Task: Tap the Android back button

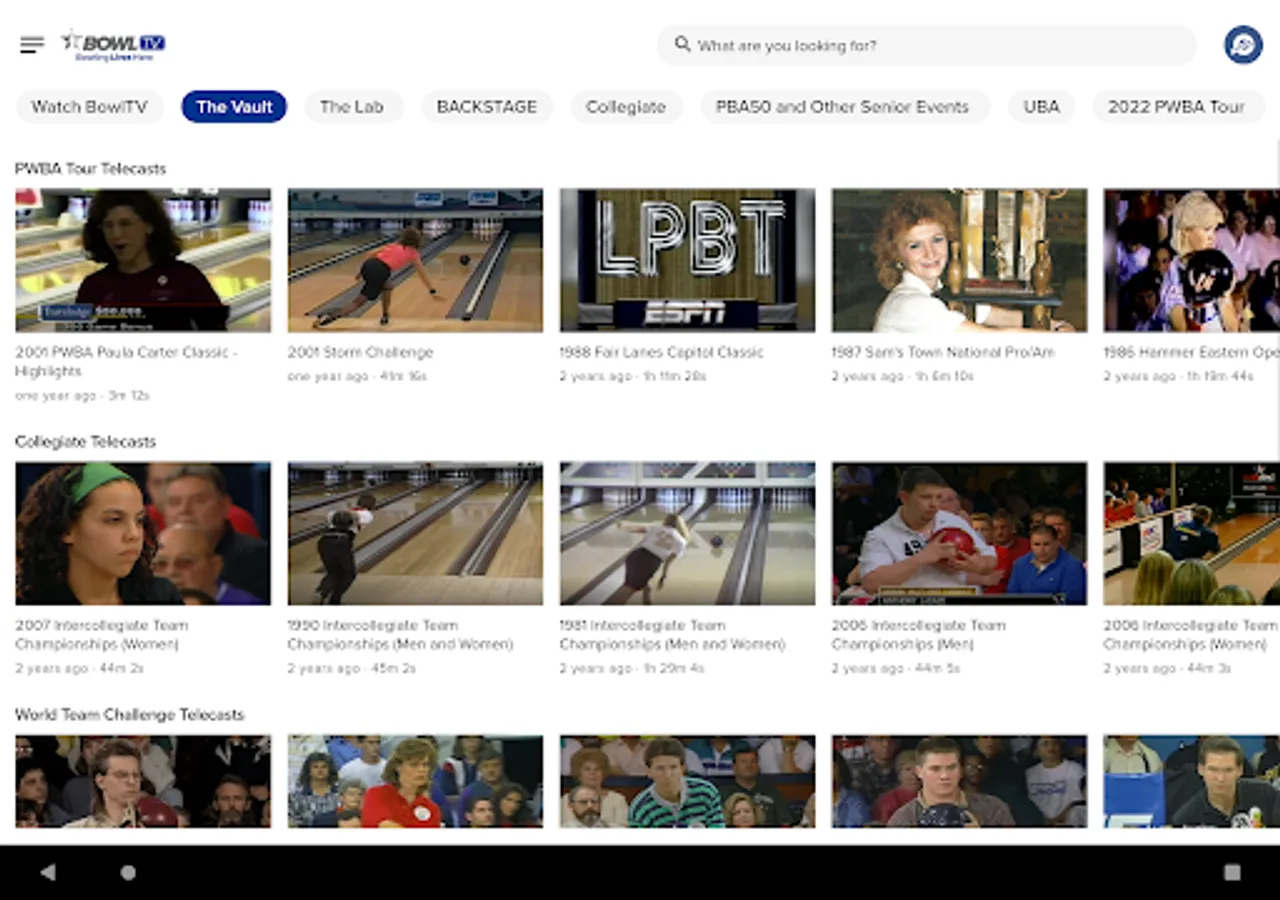Action: pyautogui.click(x=47, y=872)
